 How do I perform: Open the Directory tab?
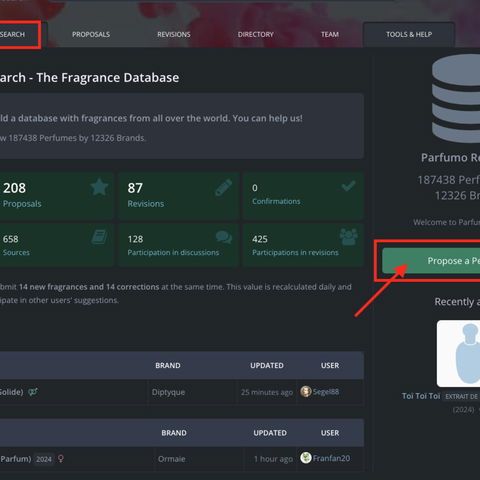click(256, 34)
